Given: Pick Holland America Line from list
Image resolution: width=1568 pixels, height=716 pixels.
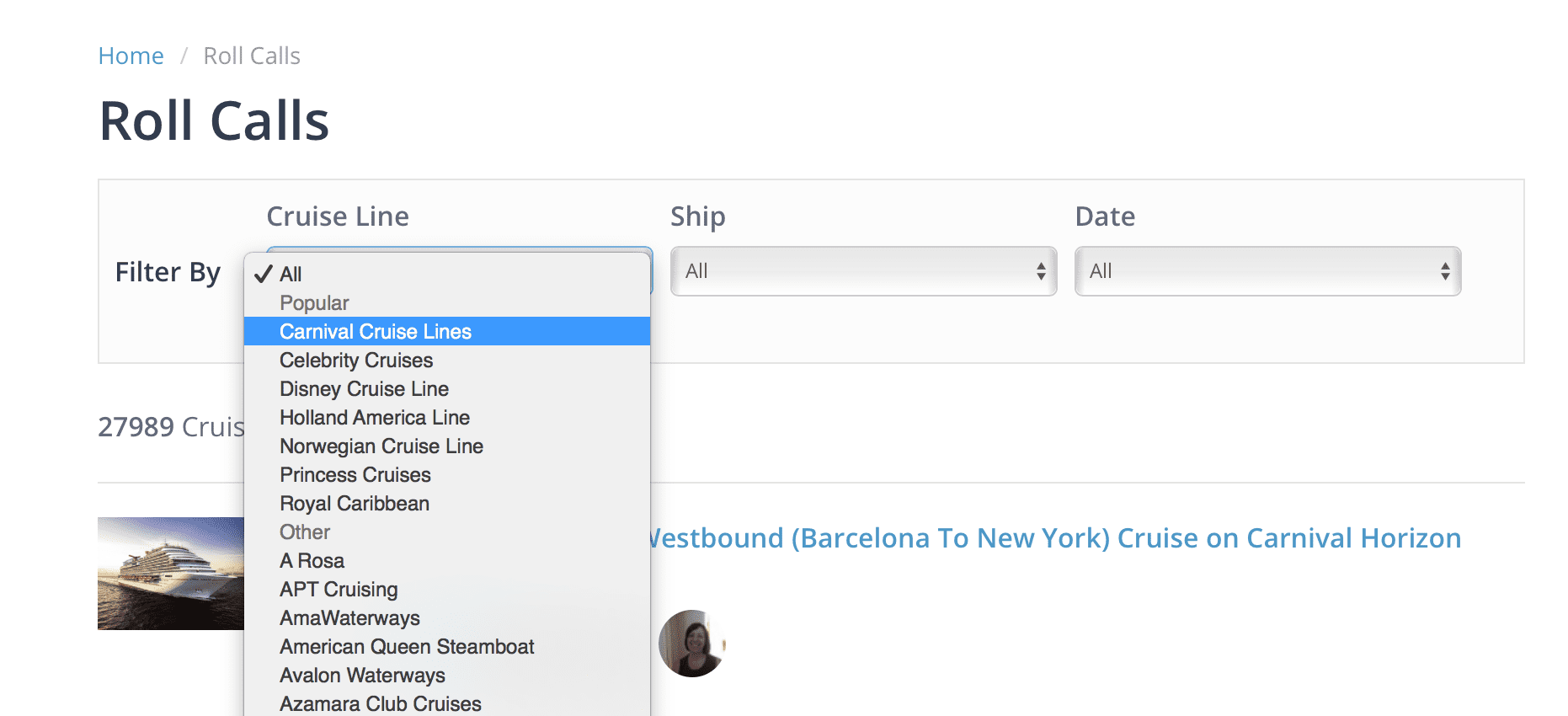Looking at the screenshot, I should pos(446,417).
